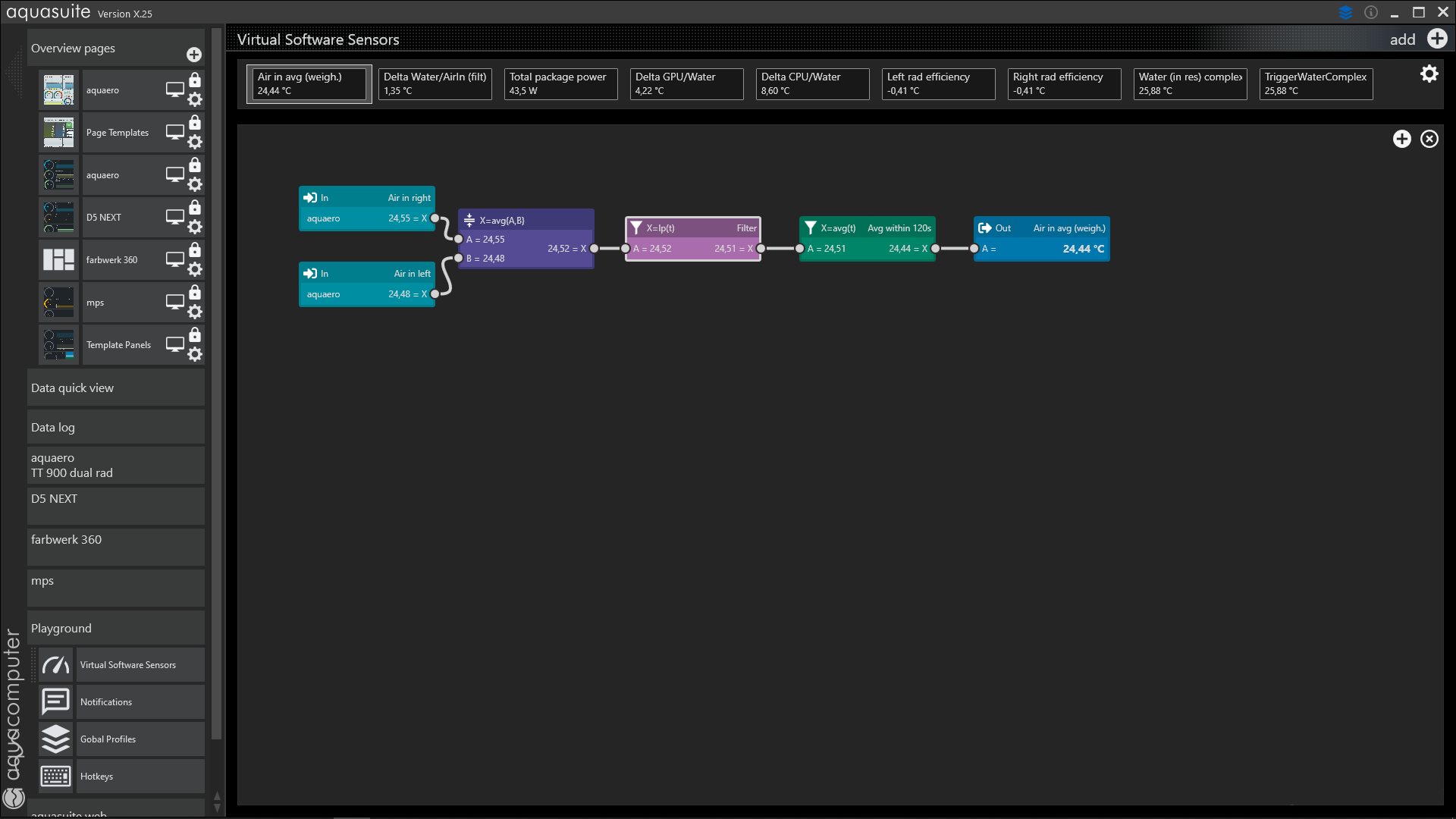
Task: Select Total package power sensor tab
Action: [560, 83]
